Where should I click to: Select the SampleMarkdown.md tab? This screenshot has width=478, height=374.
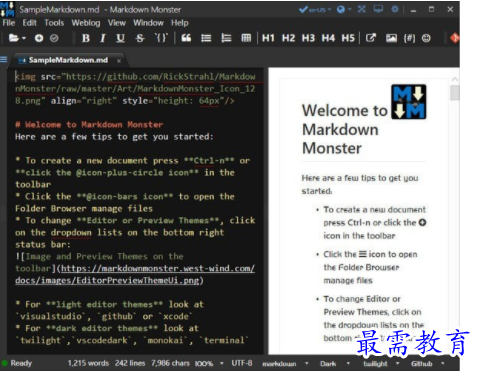[x=68, y=60]
